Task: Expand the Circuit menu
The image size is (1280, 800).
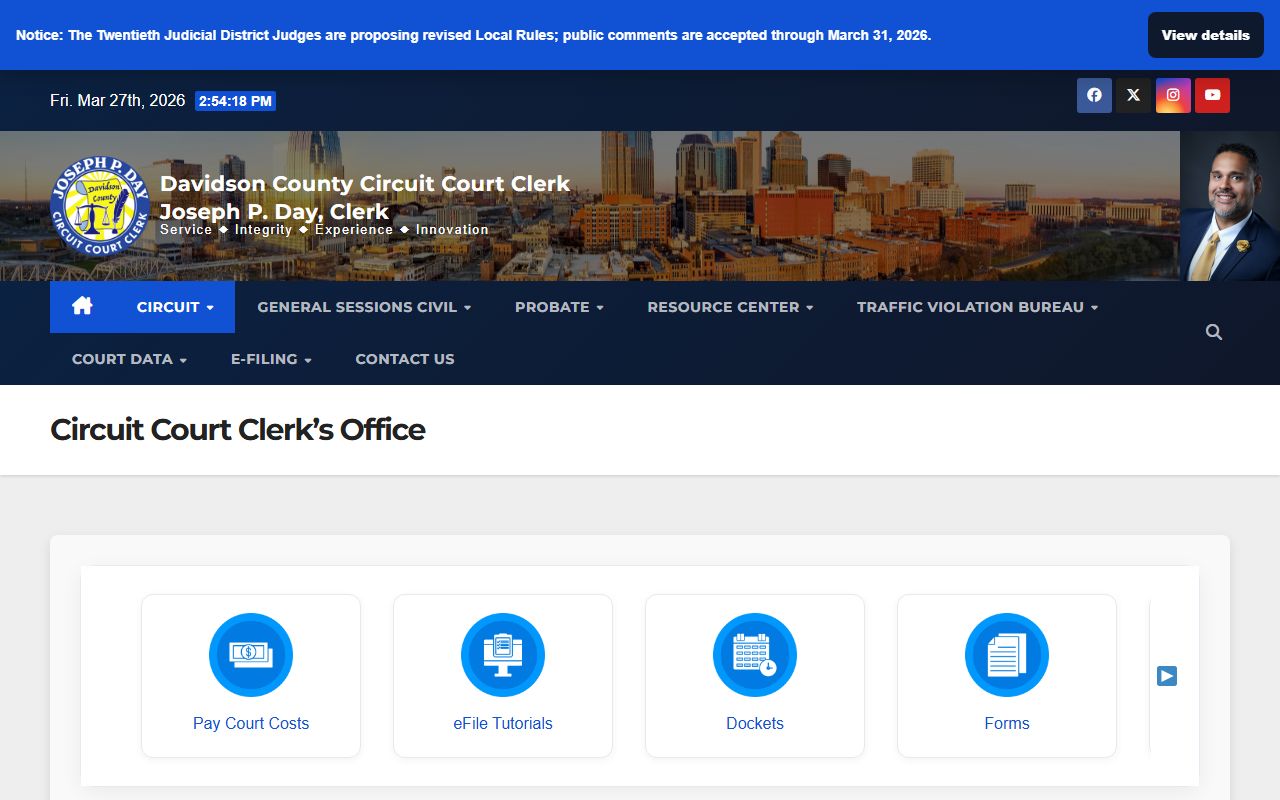Action: (x=175, y=307)
